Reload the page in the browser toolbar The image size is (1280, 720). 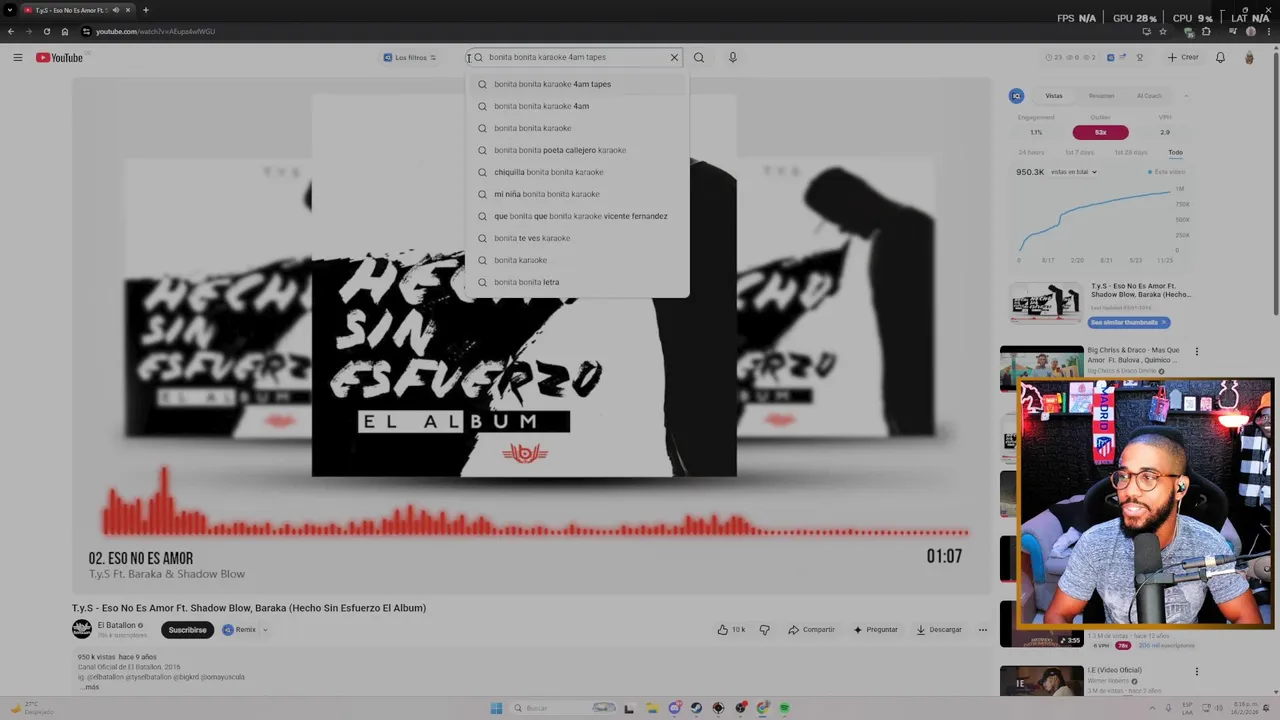(46, 31)
